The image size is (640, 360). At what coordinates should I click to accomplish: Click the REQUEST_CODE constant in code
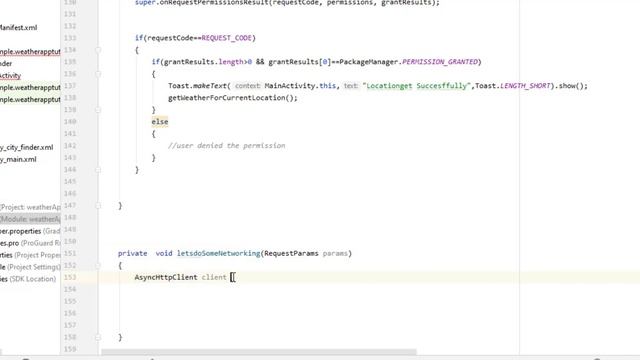tap(227, 38)
